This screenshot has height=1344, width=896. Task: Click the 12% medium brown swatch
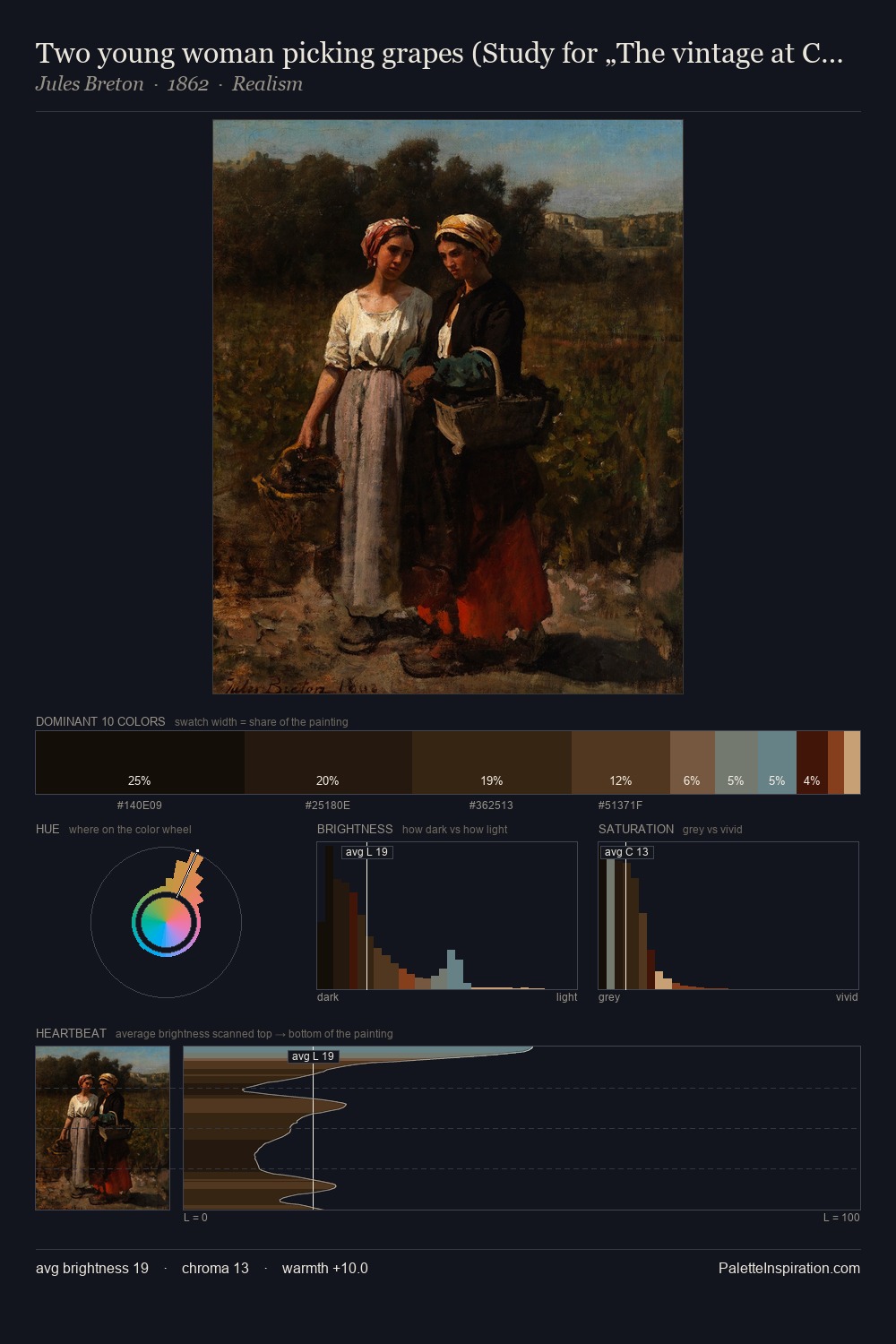point(621,762)
